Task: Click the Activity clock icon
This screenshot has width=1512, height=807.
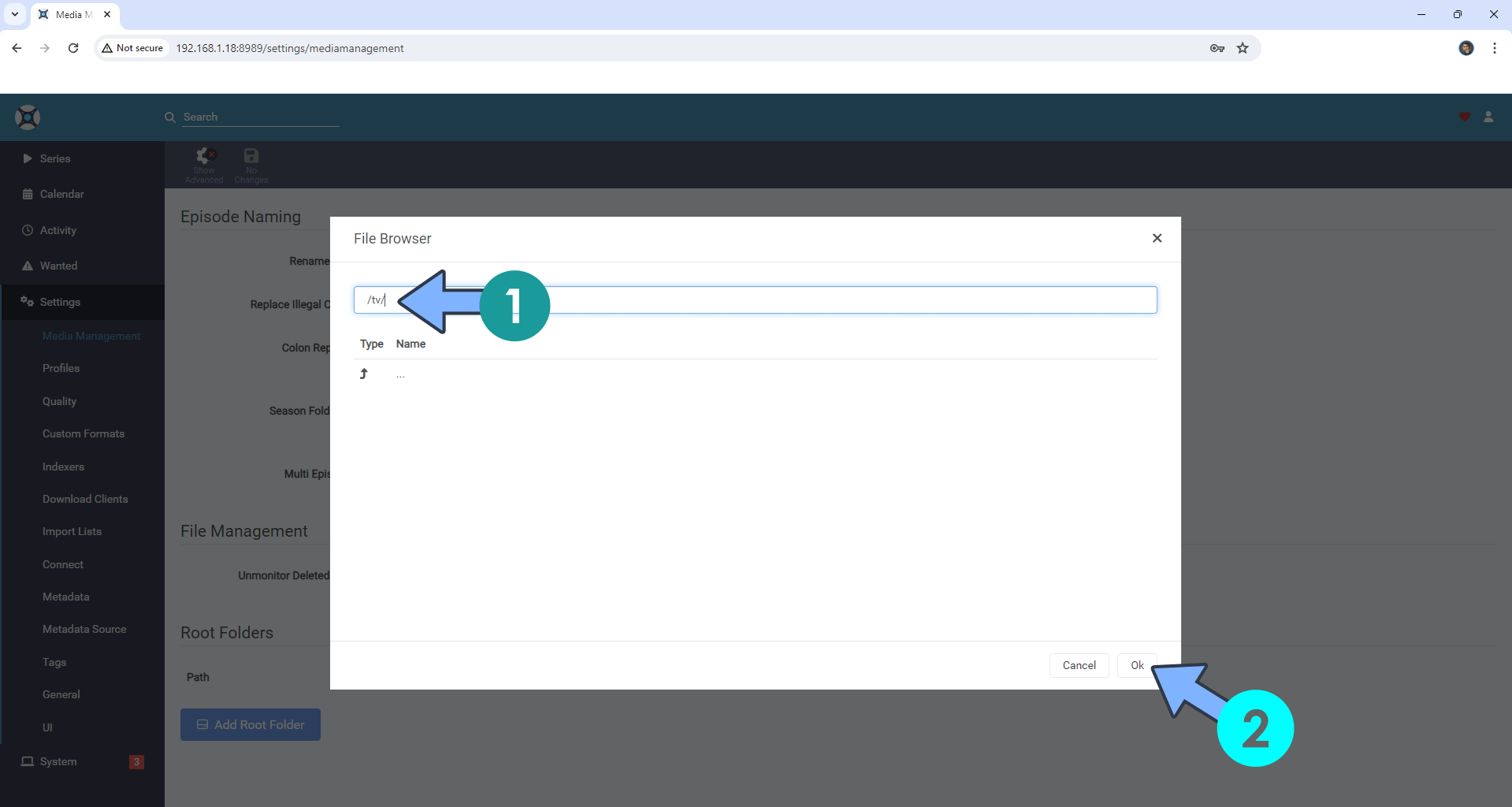Action: pos(28,229)
